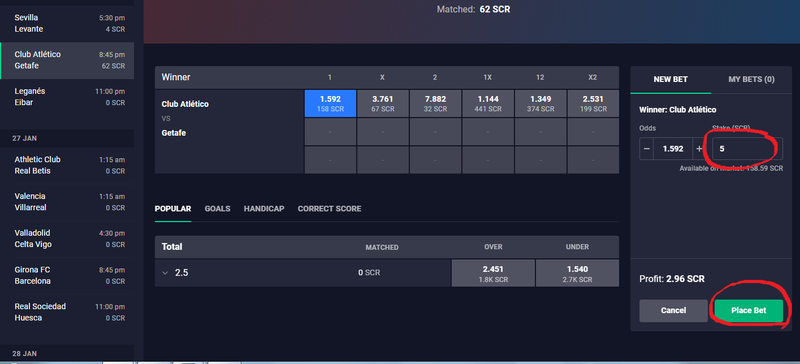This screenshot has width=800, height=364.
Task: Click the Stake input field
Action: pos(747,149)
